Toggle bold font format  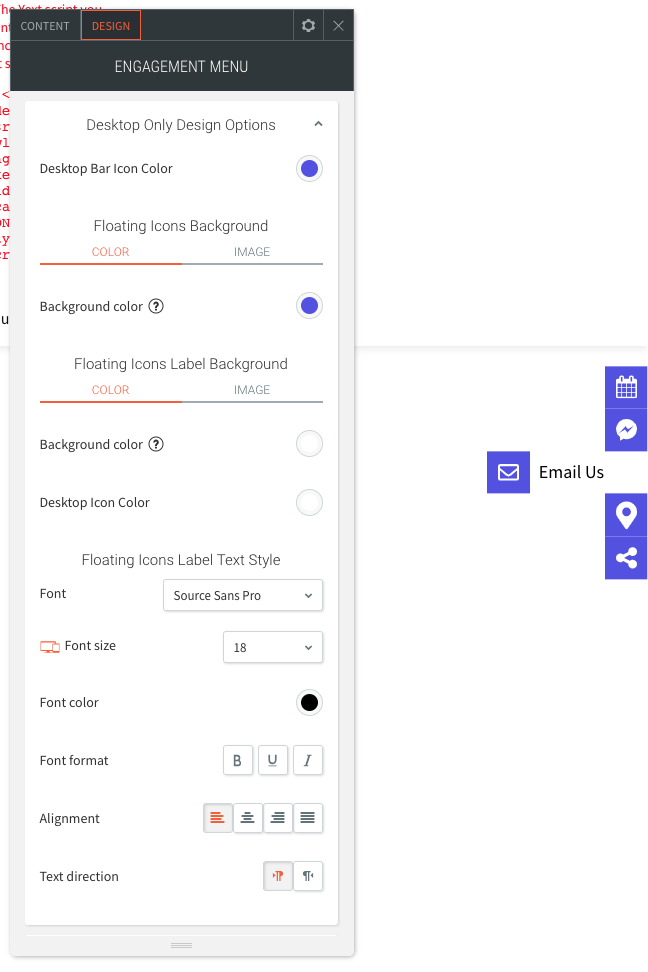click(237, 761)
